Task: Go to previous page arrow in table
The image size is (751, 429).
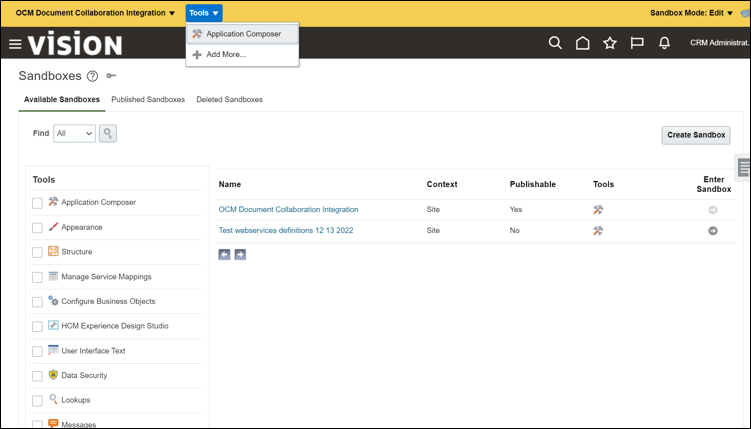Action: pos(224,254)
